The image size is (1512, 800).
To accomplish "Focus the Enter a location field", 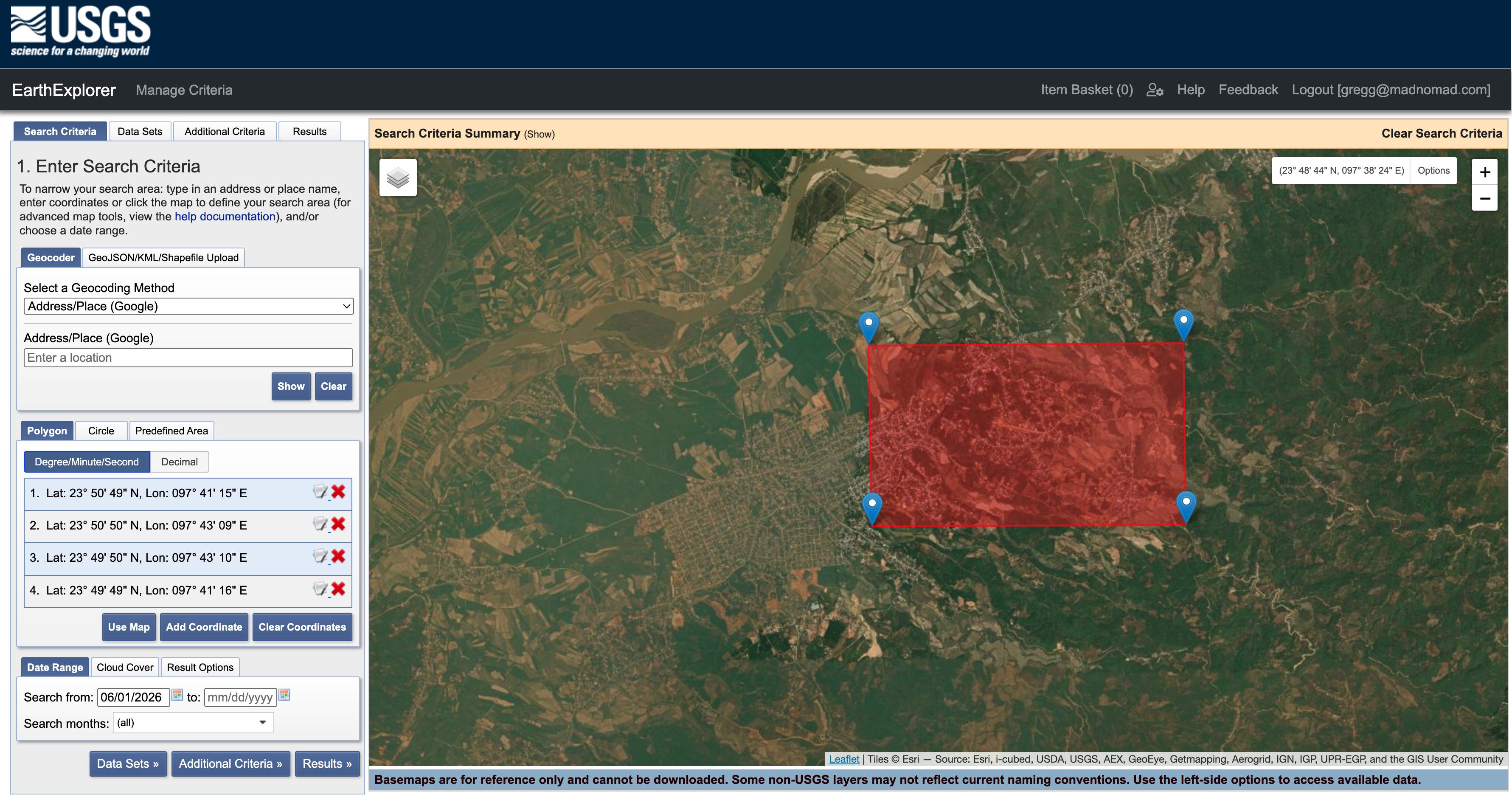I will [x=188, y=358].
